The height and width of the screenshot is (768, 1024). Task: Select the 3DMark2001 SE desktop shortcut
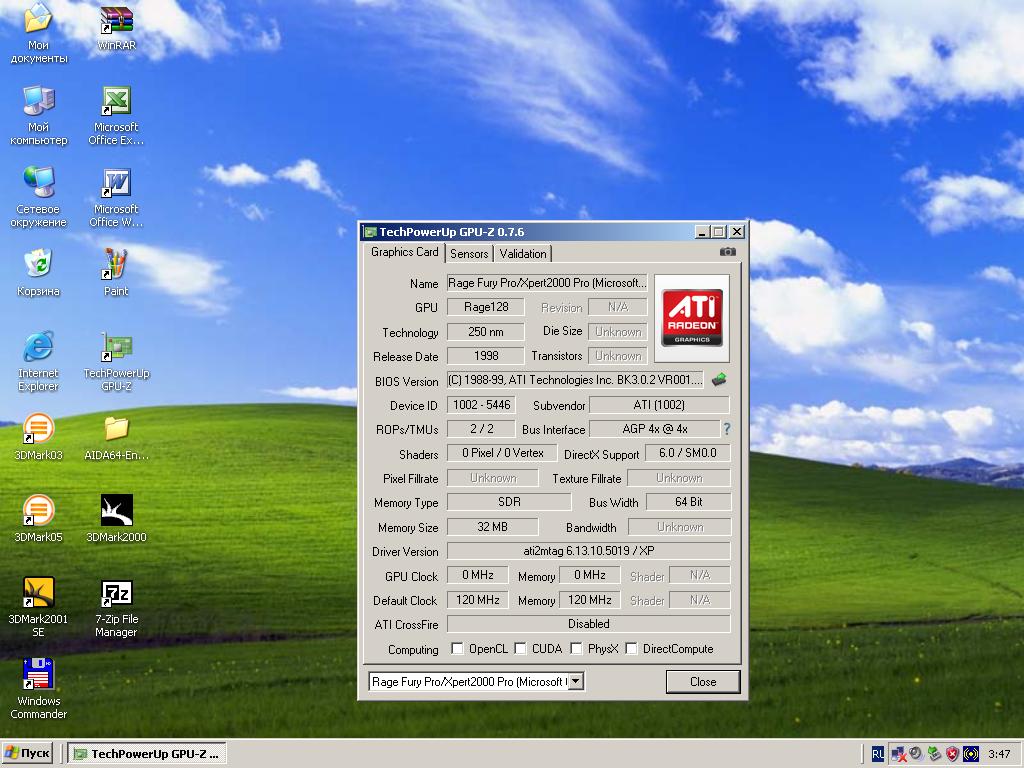point(38,607)
